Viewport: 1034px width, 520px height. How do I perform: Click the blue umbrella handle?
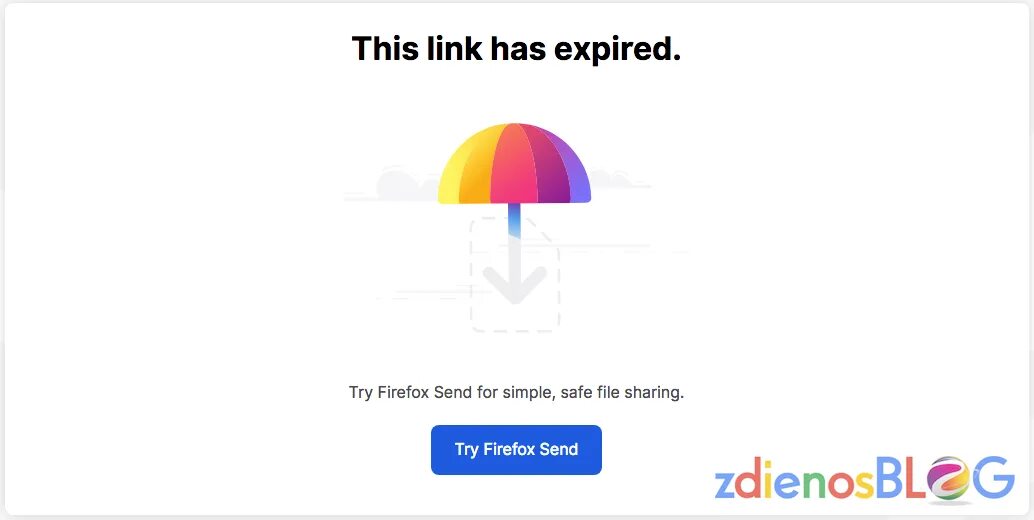coord(514,220)
